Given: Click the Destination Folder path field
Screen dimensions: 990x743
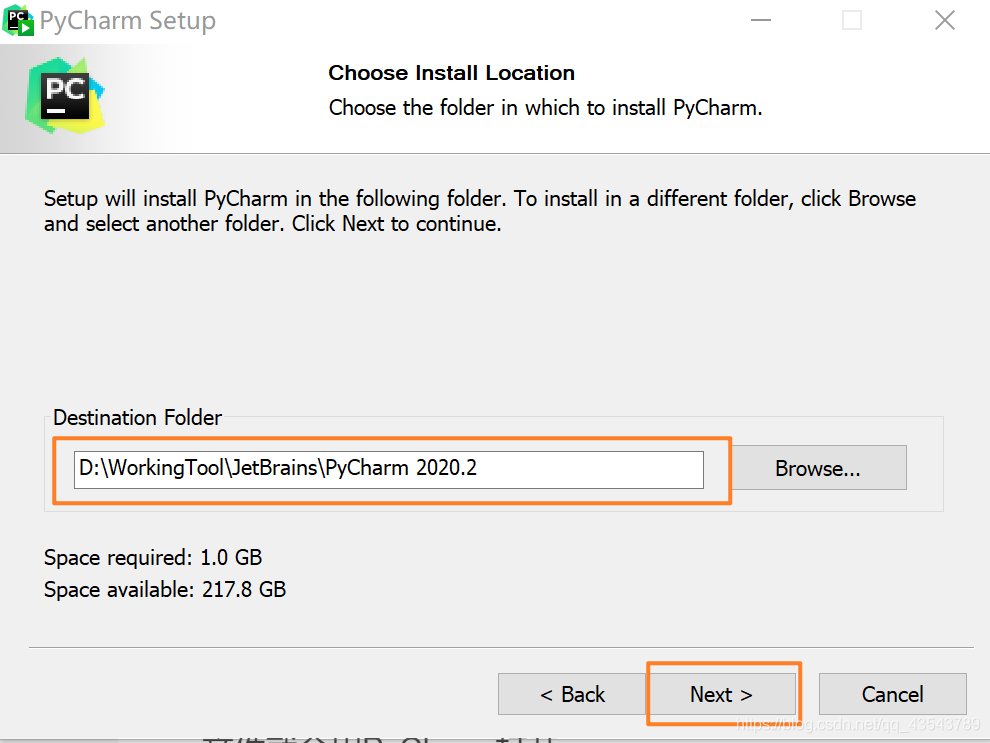Looking at the screenshot, I should click(388, 468).
